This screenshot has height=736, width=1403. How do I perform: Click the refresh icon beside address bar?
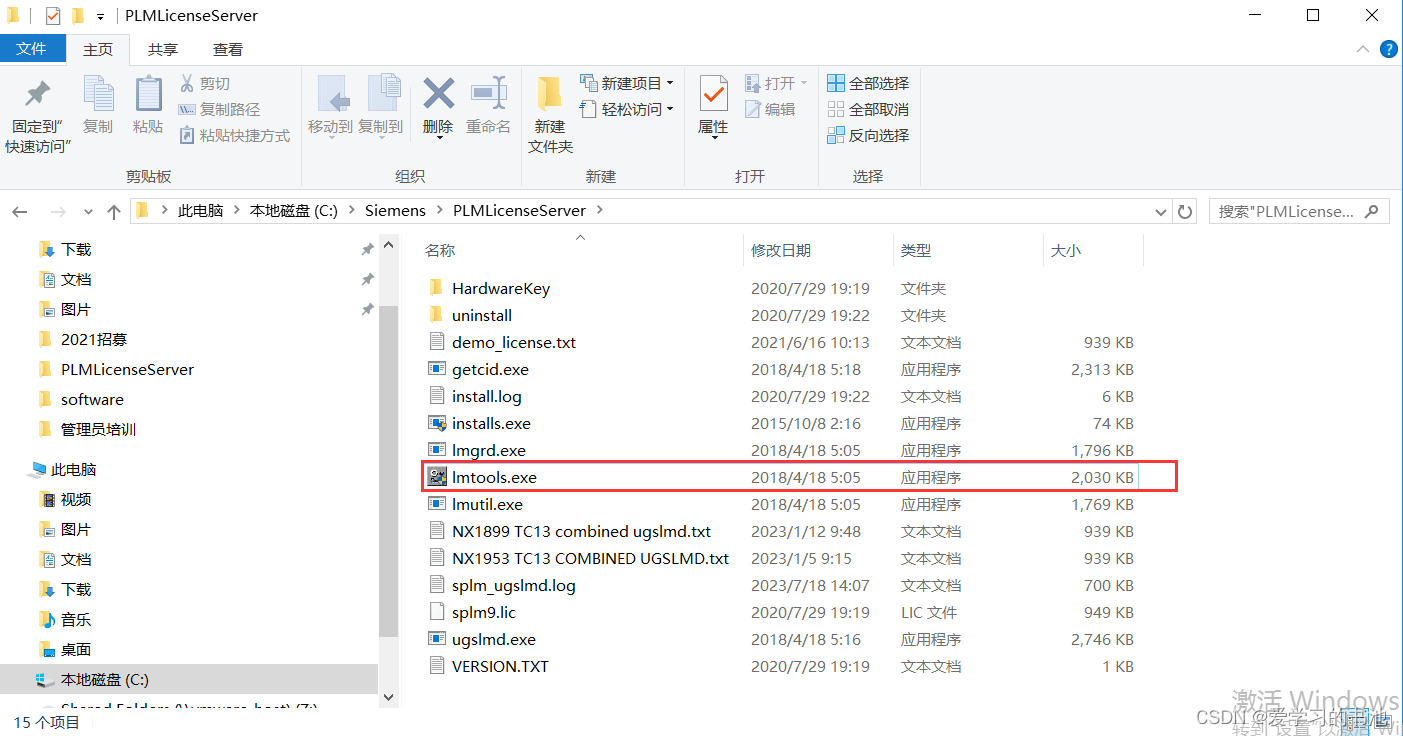[x=1185, y=212]
